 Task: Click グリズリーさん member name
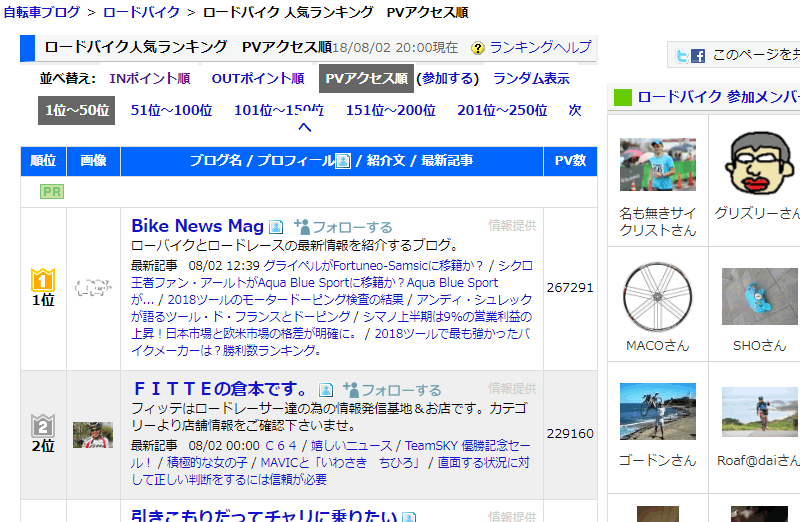[757, 213]
